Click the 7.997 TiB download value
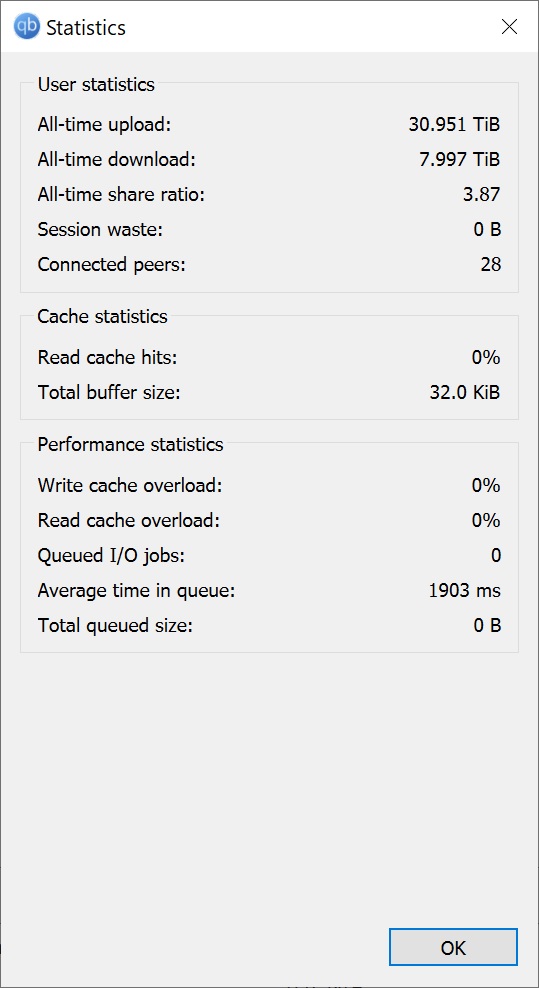Viewport: 539px width, 988px height. tap(460, 159)
